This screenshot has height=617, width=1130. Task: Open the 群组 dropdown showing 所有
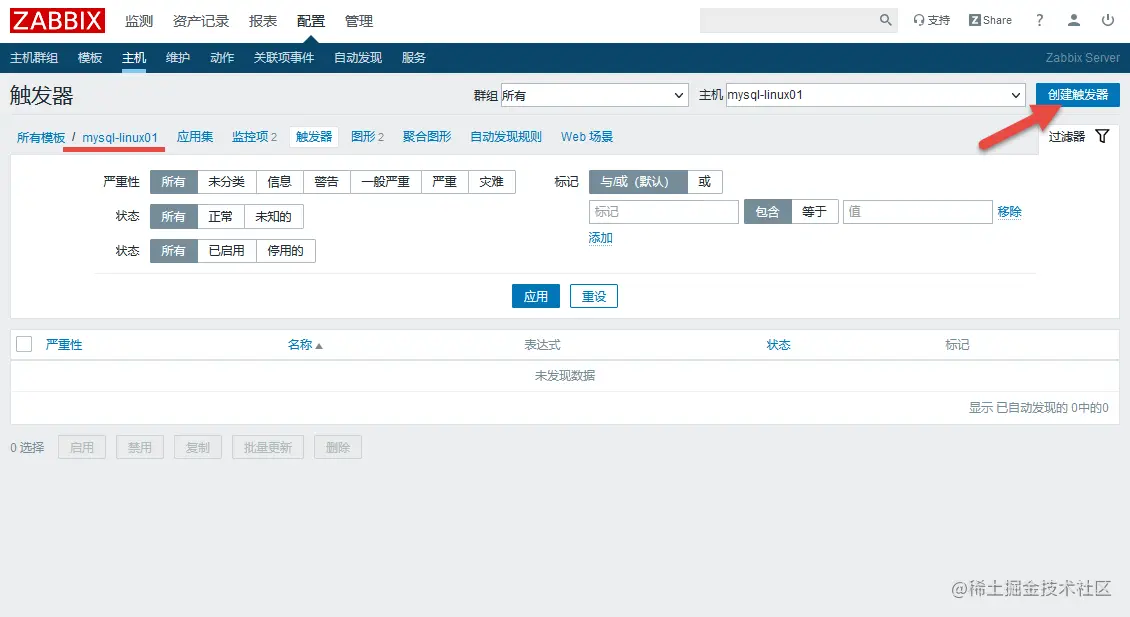click(x=594, y=94)
